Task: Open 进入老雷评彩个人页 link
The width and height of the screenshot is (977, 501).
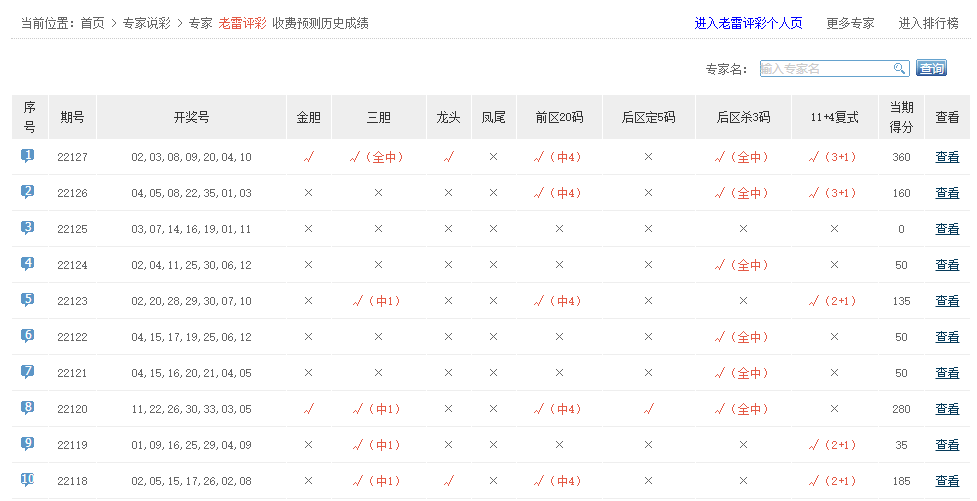Action: (748, 23)
